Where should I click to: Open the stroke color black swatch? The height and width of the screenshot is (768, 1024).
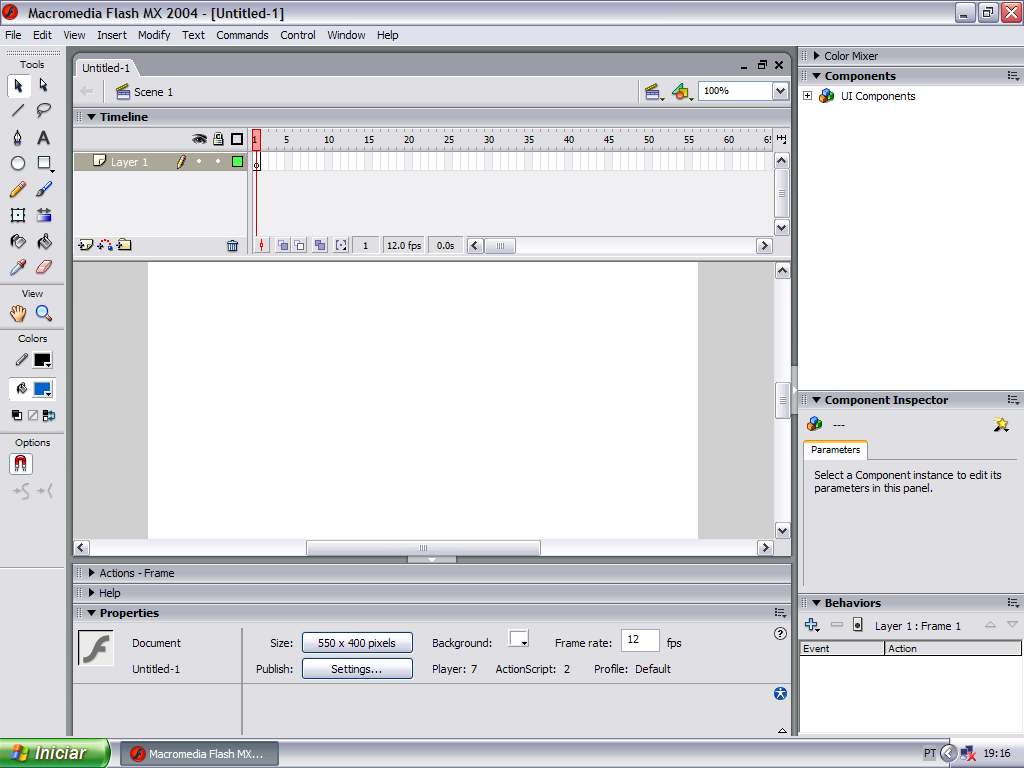pyautogui.click(x=42, y=360)
